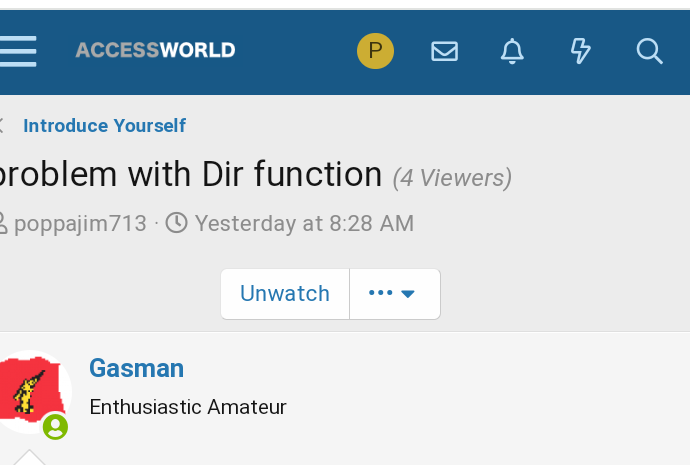Open poppajim713's profile link
Screen dimensions: 690x465
point(80,223)
